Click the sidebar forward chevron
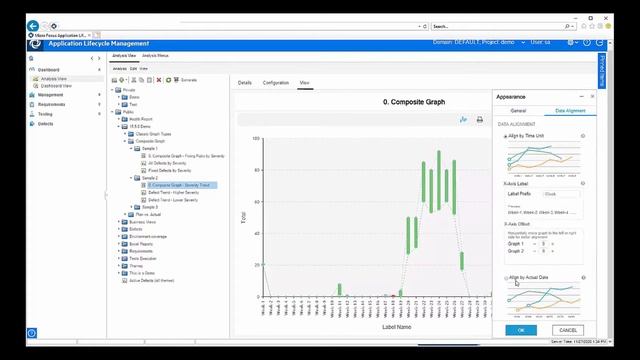Viewport: 640px width, 360px height. click(99, 58)
